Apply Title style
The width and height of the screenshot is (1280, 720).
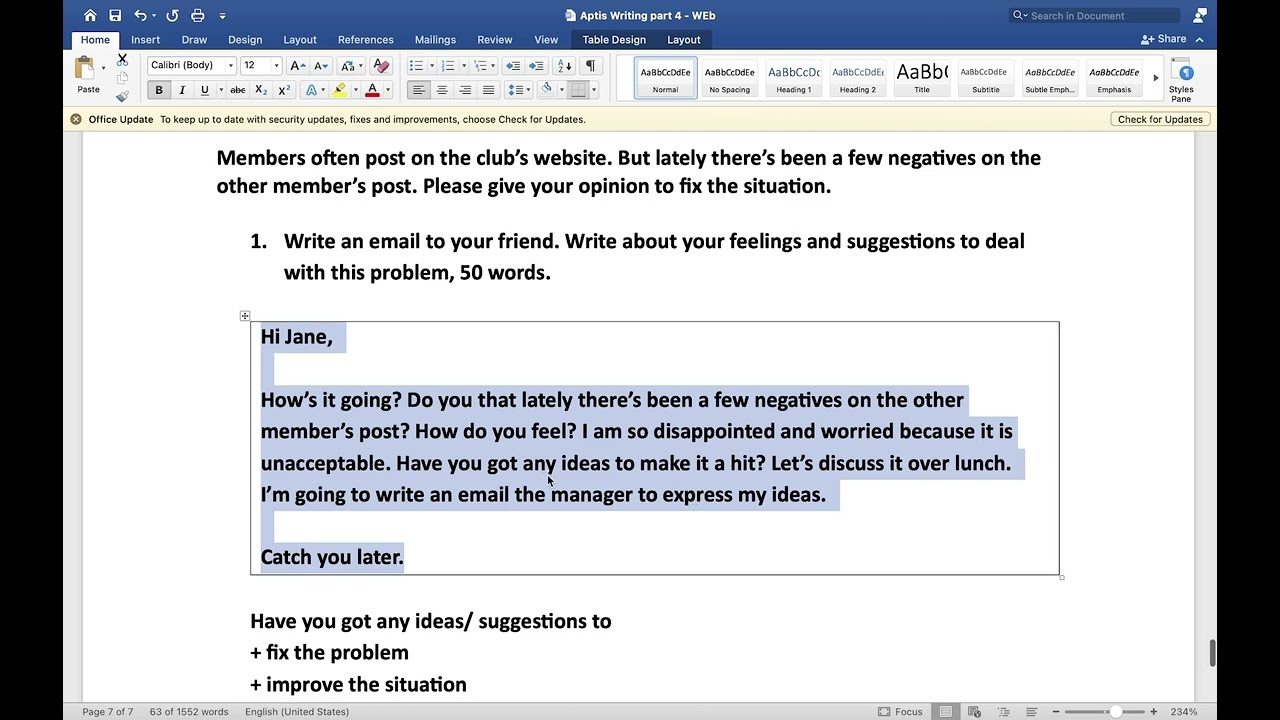click(x=922, y=78)
